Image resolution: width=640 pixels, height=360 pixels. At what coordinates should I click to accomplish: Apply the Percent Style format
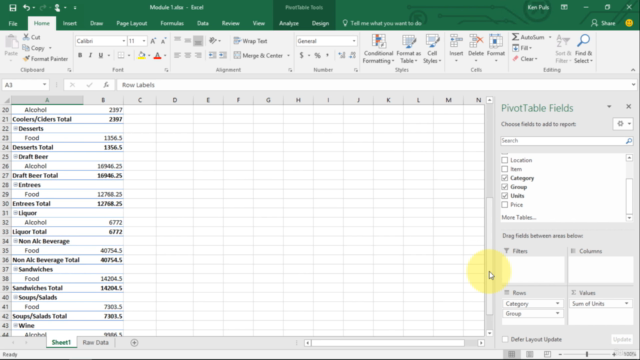317,55
